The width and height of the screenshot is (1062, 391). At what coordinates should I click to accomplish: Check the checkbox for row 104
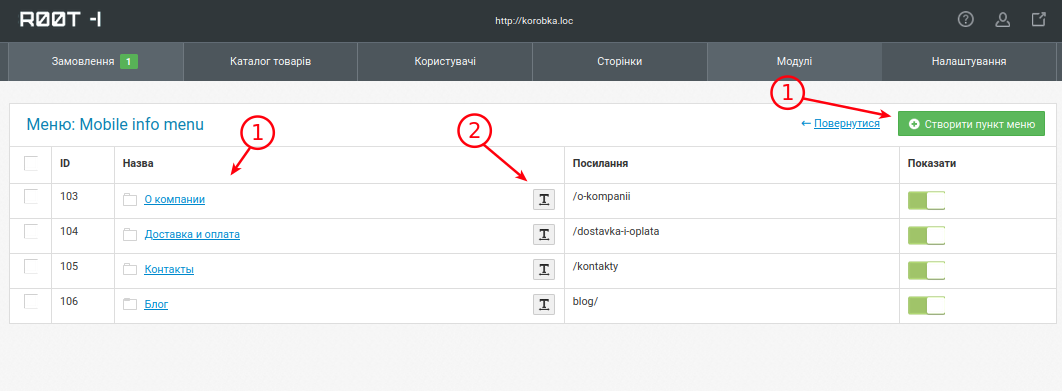coord(30,232)
